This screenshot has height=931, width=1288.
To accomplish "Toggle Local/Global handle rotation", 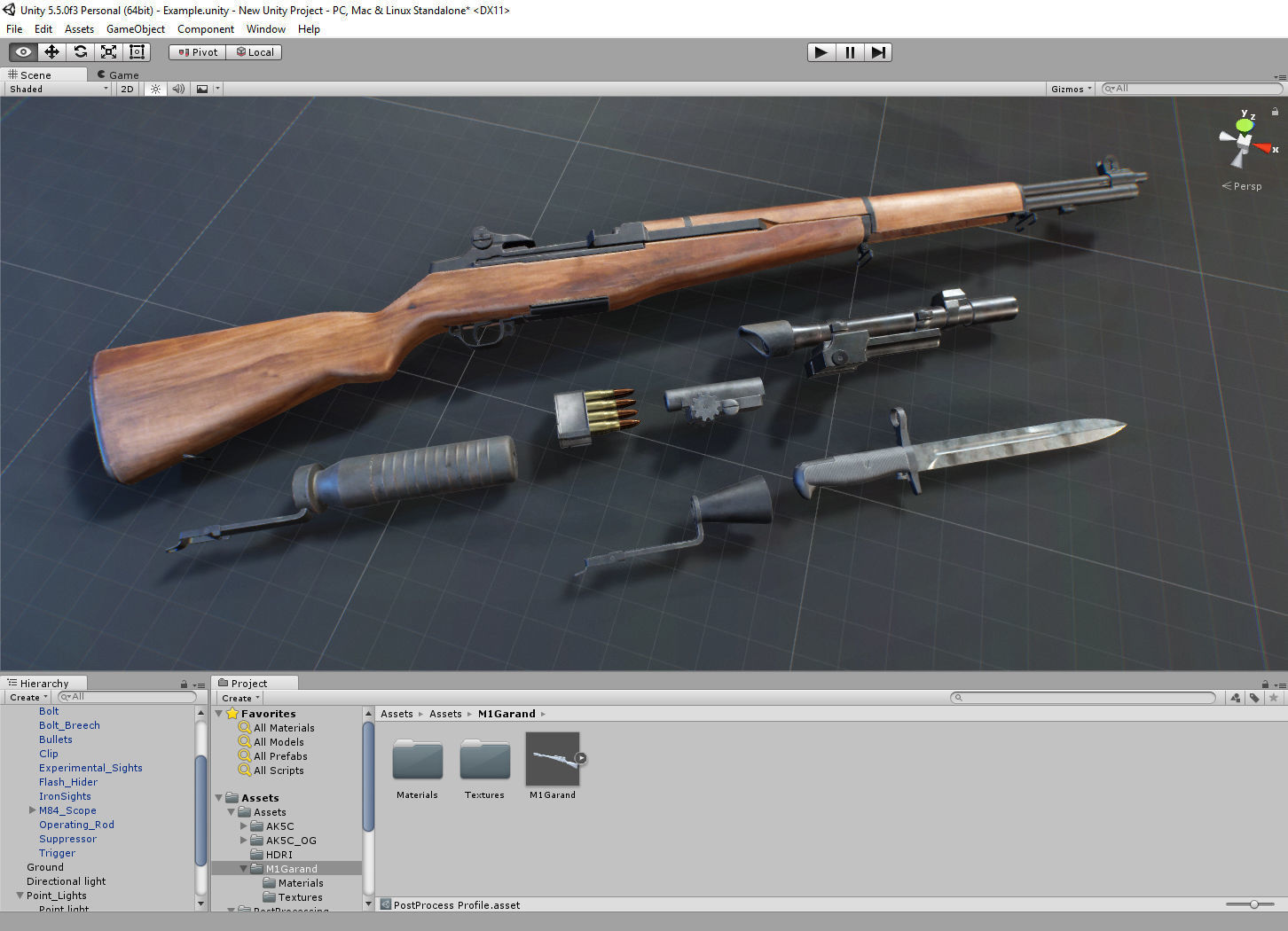I will (x=255, y=52).
